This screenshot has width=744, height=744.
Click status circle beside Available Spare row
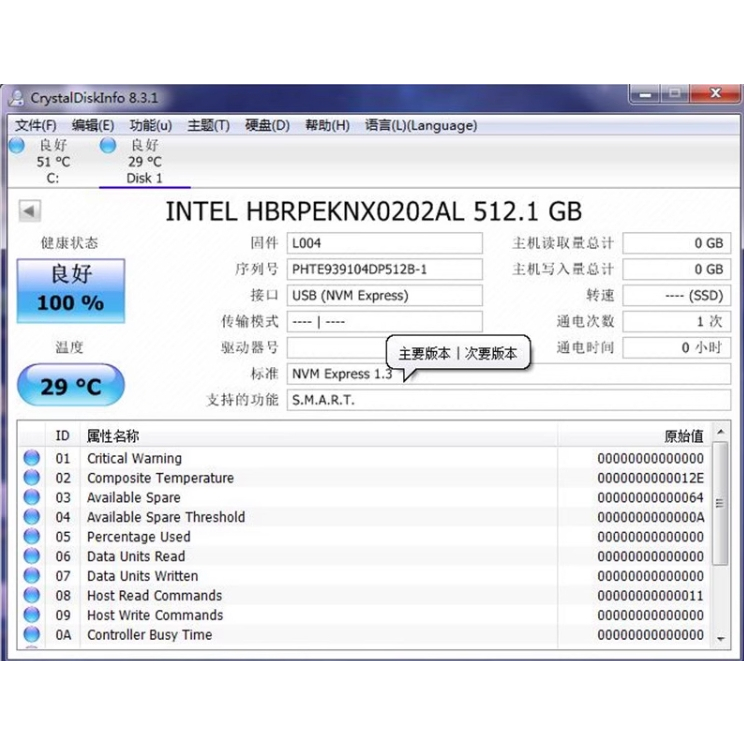click(32, 498)
